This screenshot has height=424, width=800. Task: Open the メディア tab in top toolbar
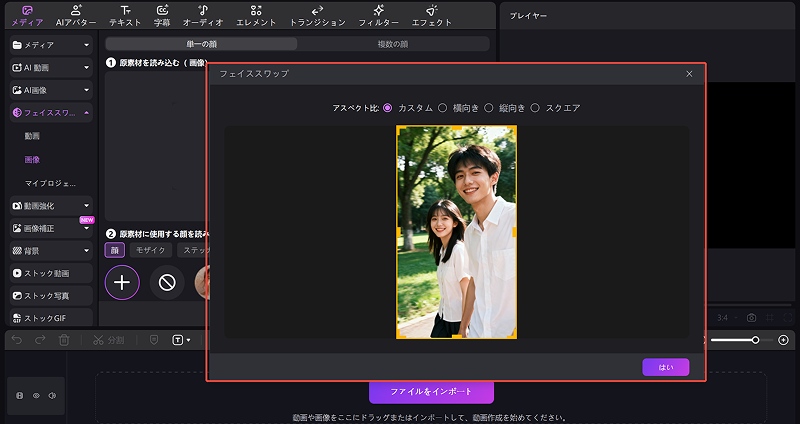click(x=27, y=16)
